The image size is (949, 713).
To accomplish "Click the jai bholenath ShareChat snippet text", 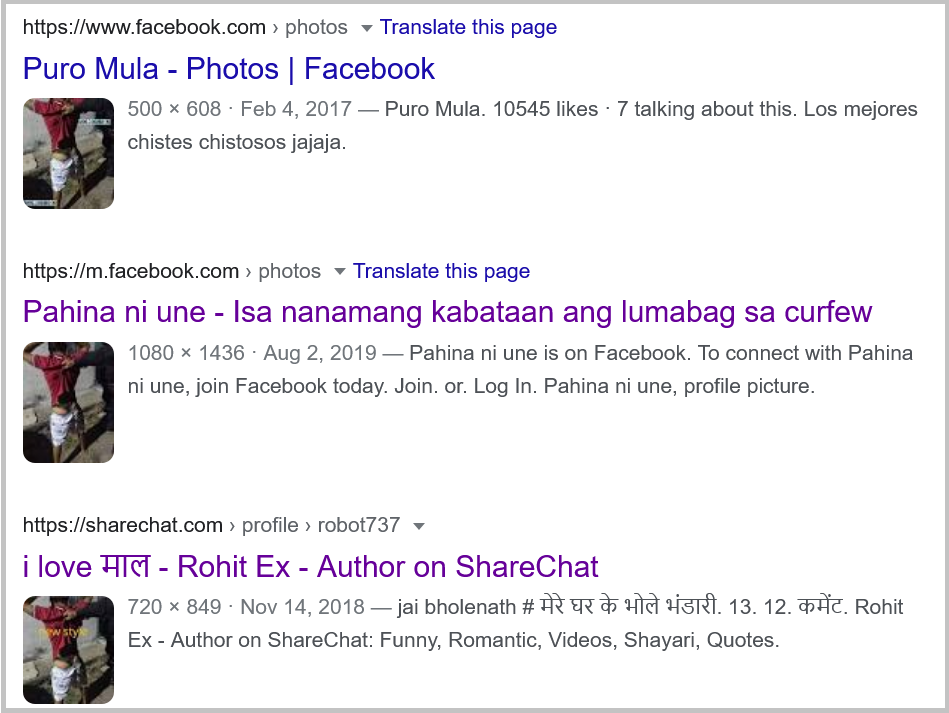I will [515, 623].
